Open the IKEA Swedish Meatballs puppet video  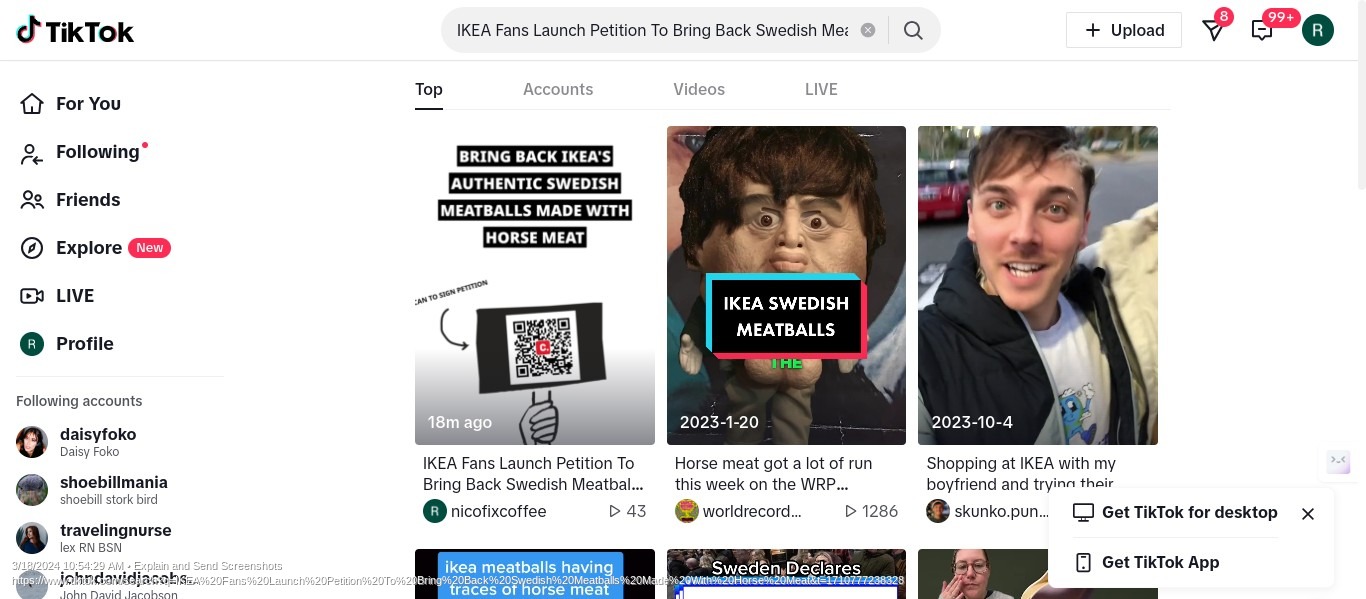[x=786, y=285]
